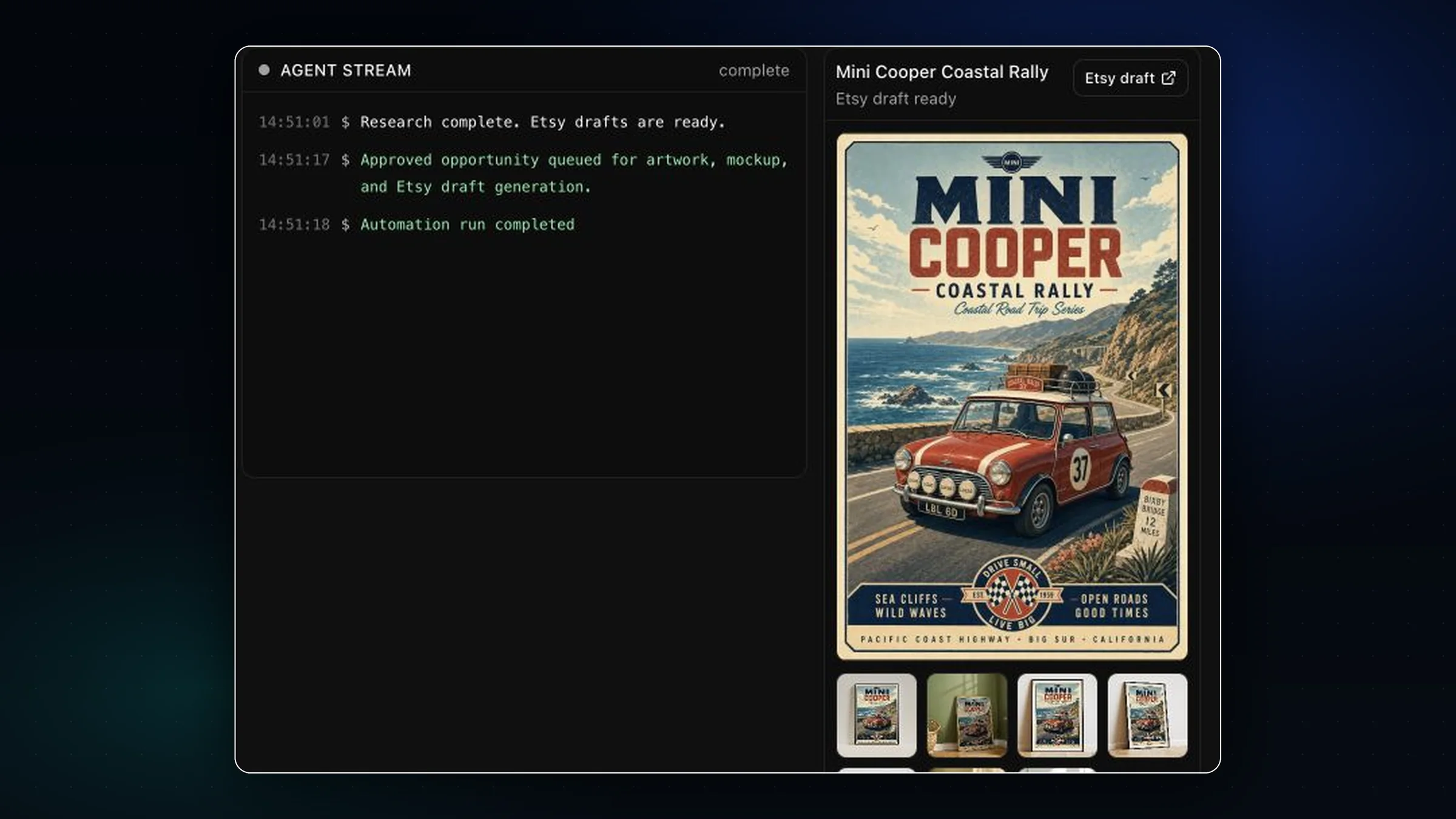Click log line 'Research complete. Etsy drafts are ready.'
Image resolution: width=1456 pixels, height=819 pixels.
click(x=542, y=122)
